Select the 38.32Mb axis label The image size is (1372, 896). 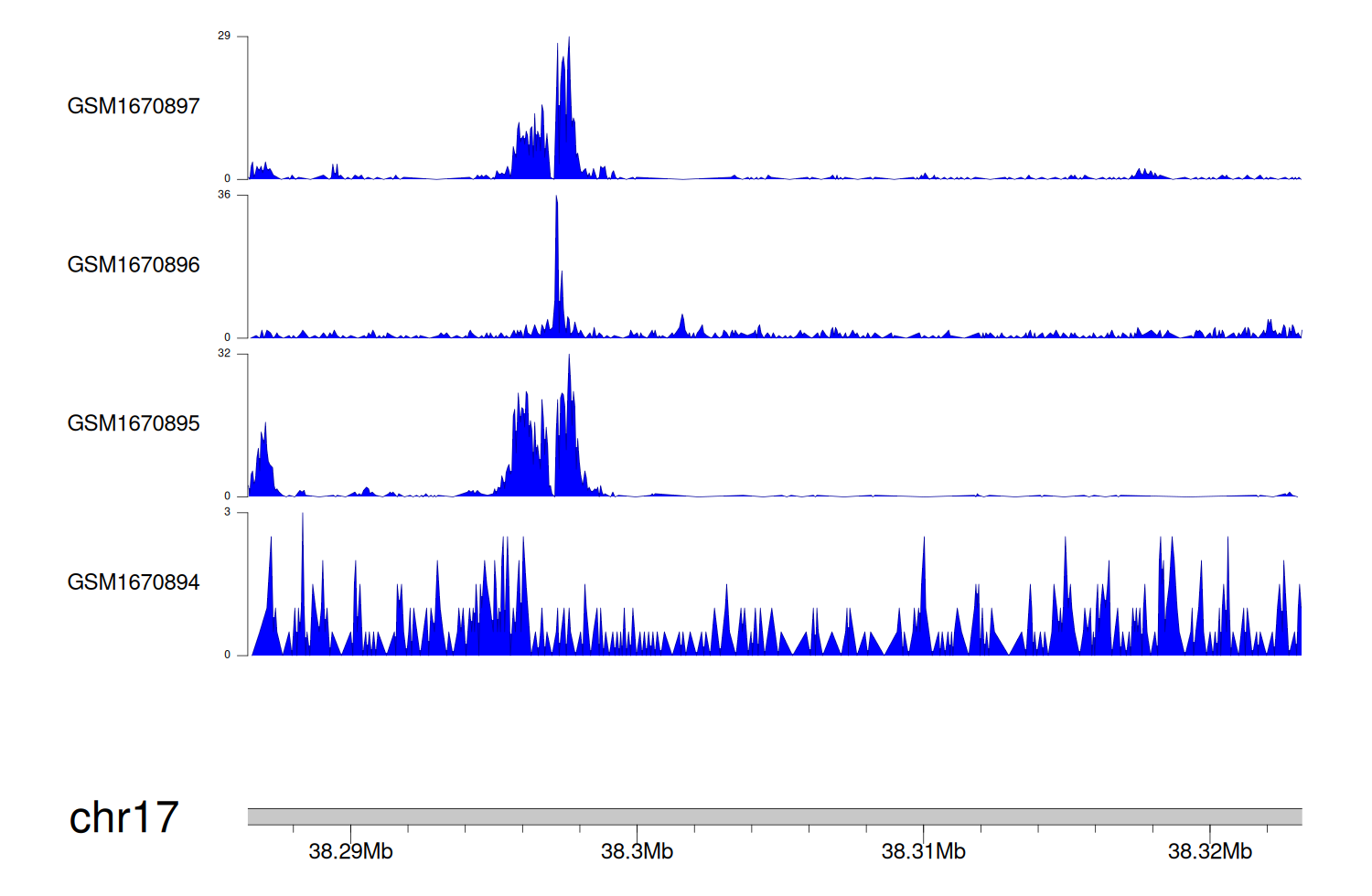pos(1209,852)
